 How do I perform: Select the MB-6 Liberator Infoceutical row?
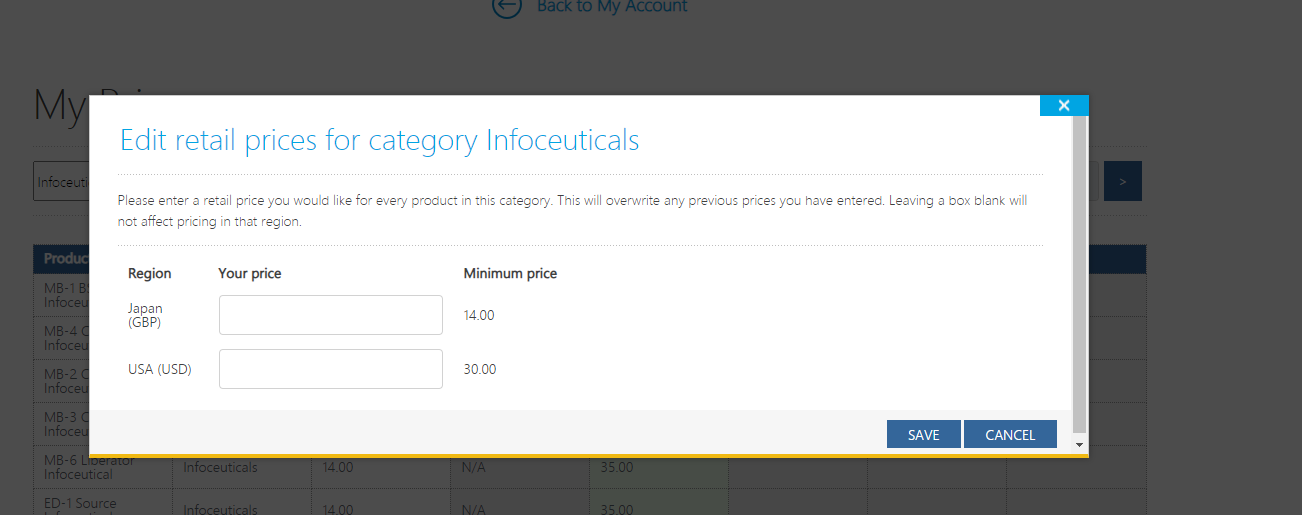589,467
